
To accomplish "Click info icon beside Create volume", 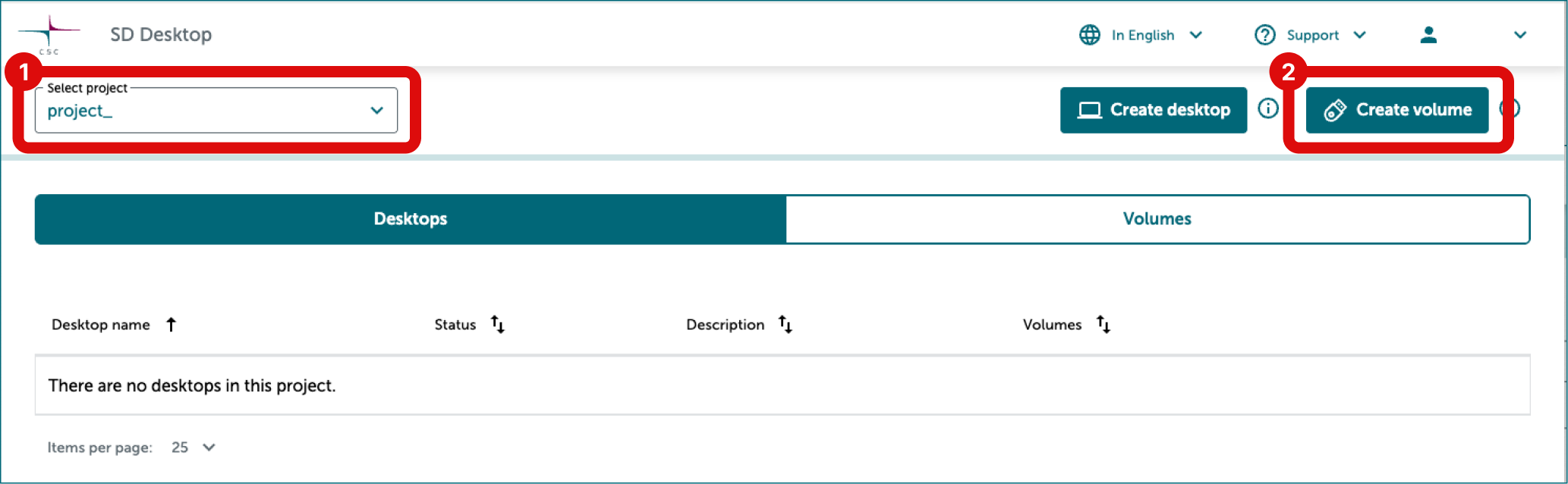I will [x=1510, y=108].
